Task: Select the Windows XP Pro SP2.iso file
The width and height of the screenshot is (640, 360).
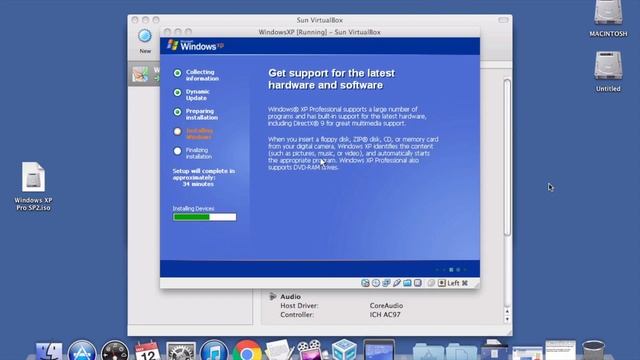Action: 33,186
